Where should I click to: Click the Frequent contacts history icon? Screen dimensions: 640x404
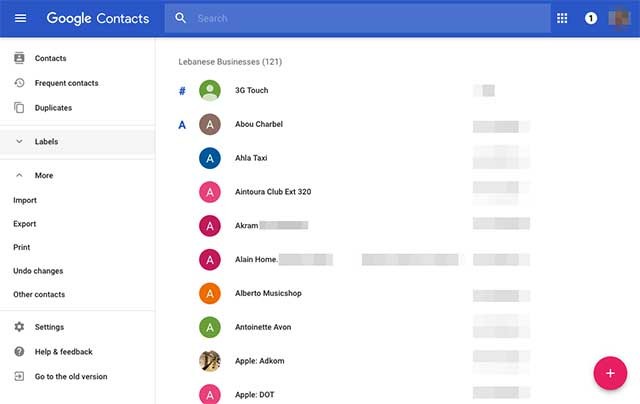pos(19,83)
